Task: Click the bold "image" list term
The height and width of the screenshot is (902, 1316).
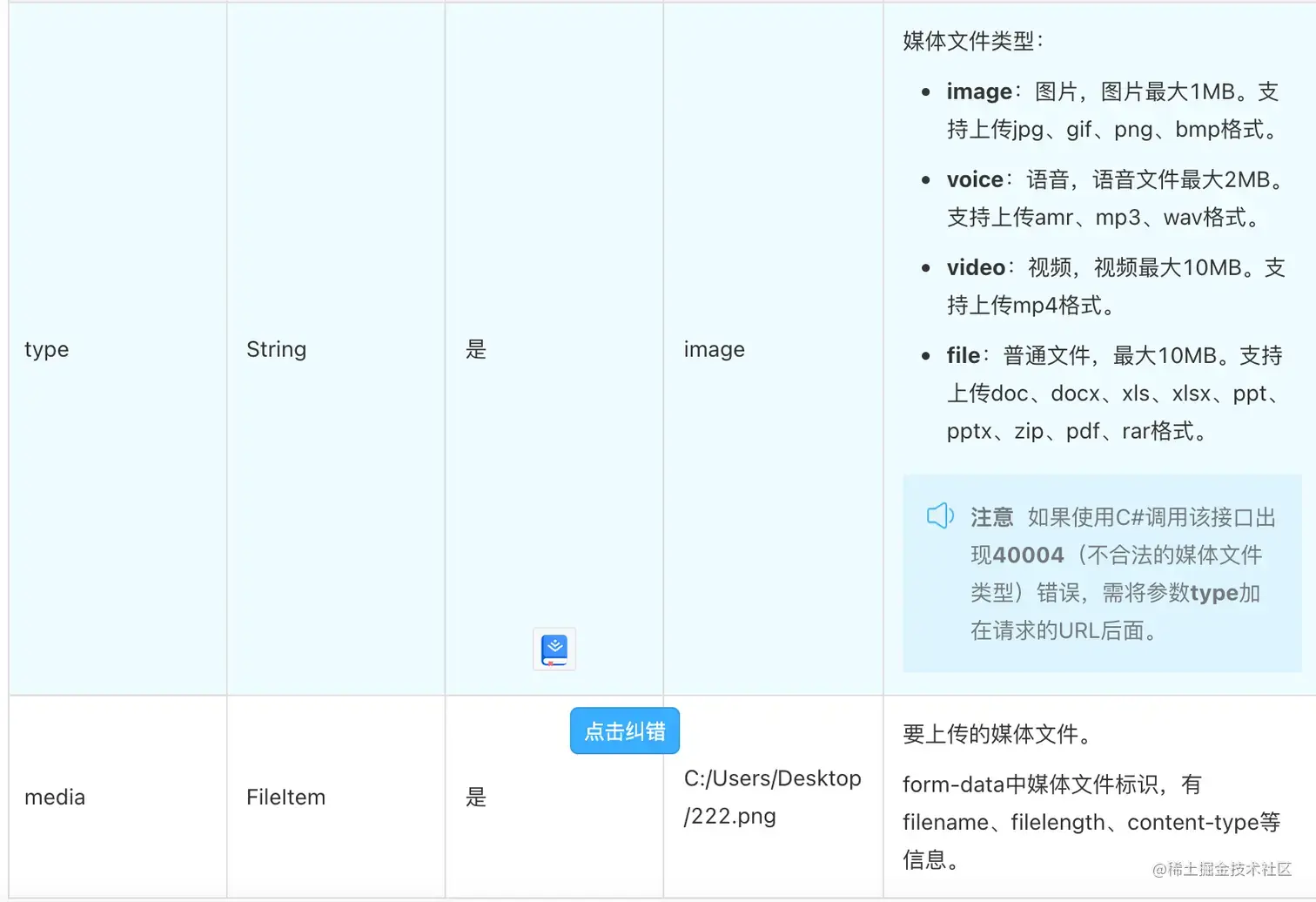Action: 979,91
